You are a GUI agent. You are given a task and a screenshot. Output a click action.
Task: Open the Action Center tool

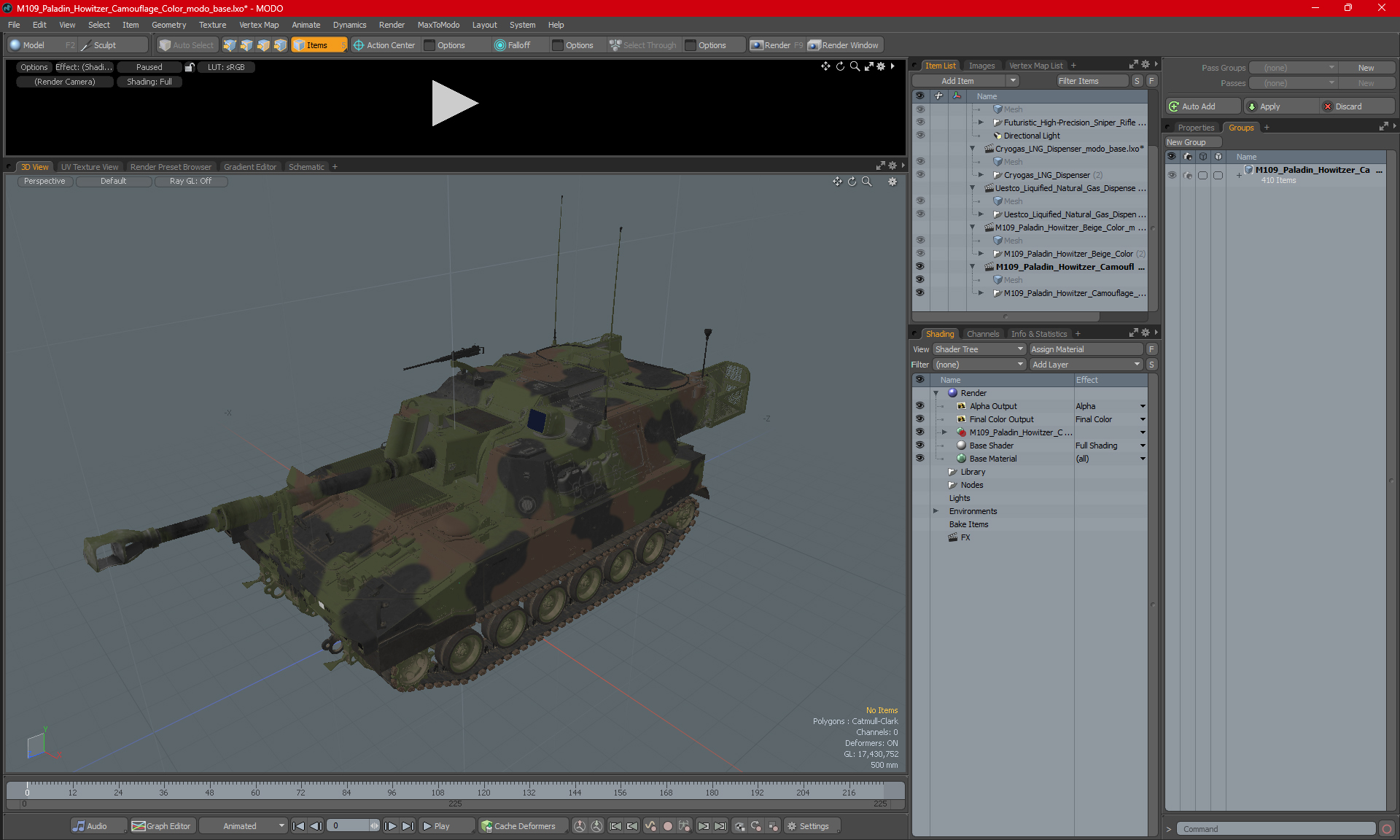384,45
